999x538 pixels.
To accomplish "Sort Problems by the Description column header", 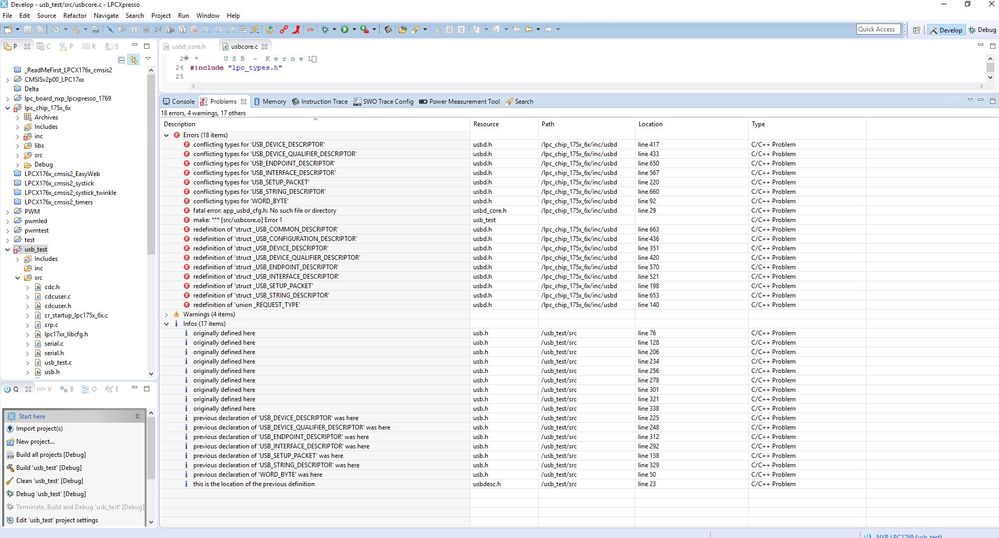I will [315, 124].
